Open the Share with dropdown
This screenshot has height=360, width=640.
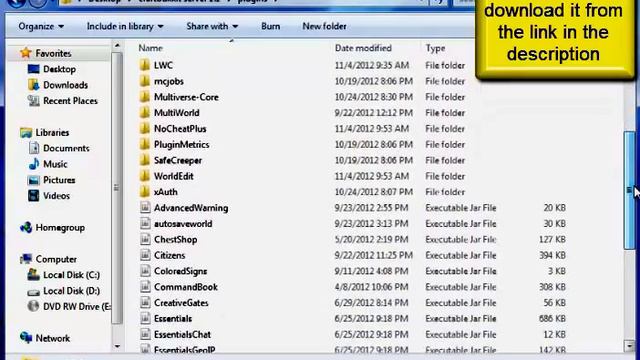pyautogui.click(x=212, y=26)
